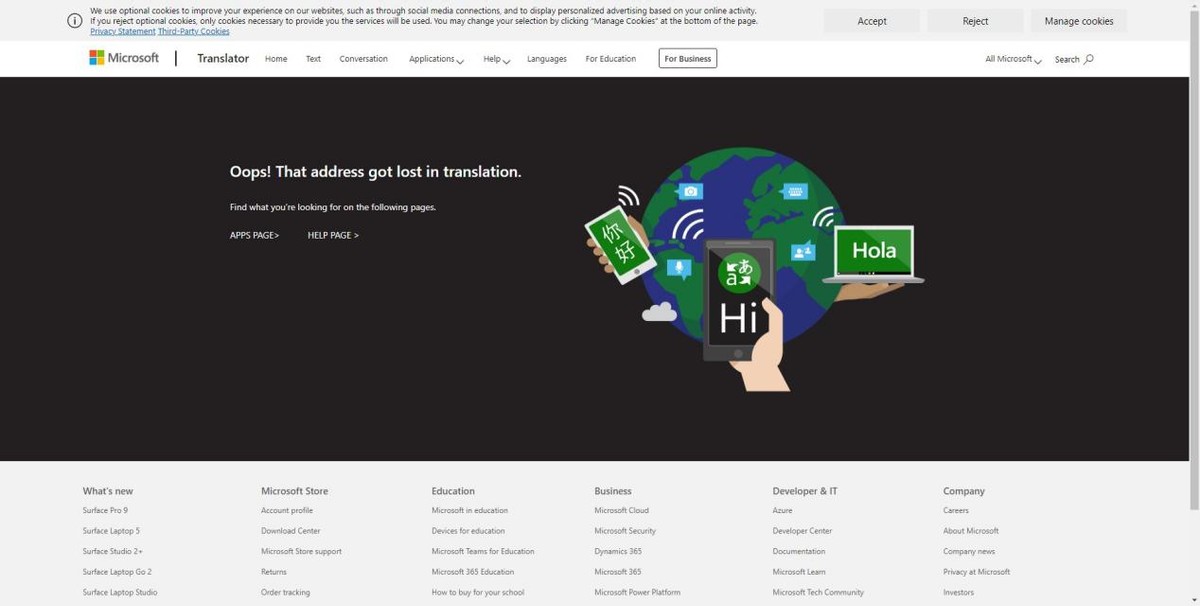This screenshot has height=606, width=1200.
Task: Click the microphone icon on the globe
Action: [679, 268]
